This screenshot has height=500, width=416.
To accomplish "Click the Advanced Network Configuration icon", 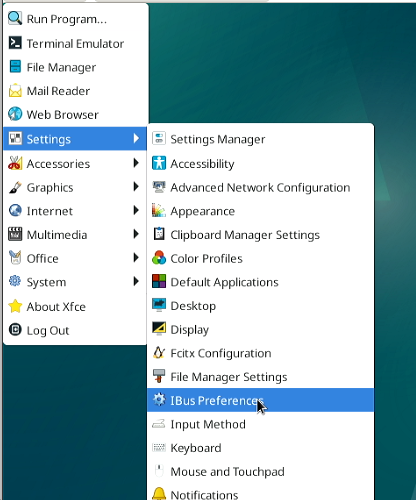I will pos(159,187).
